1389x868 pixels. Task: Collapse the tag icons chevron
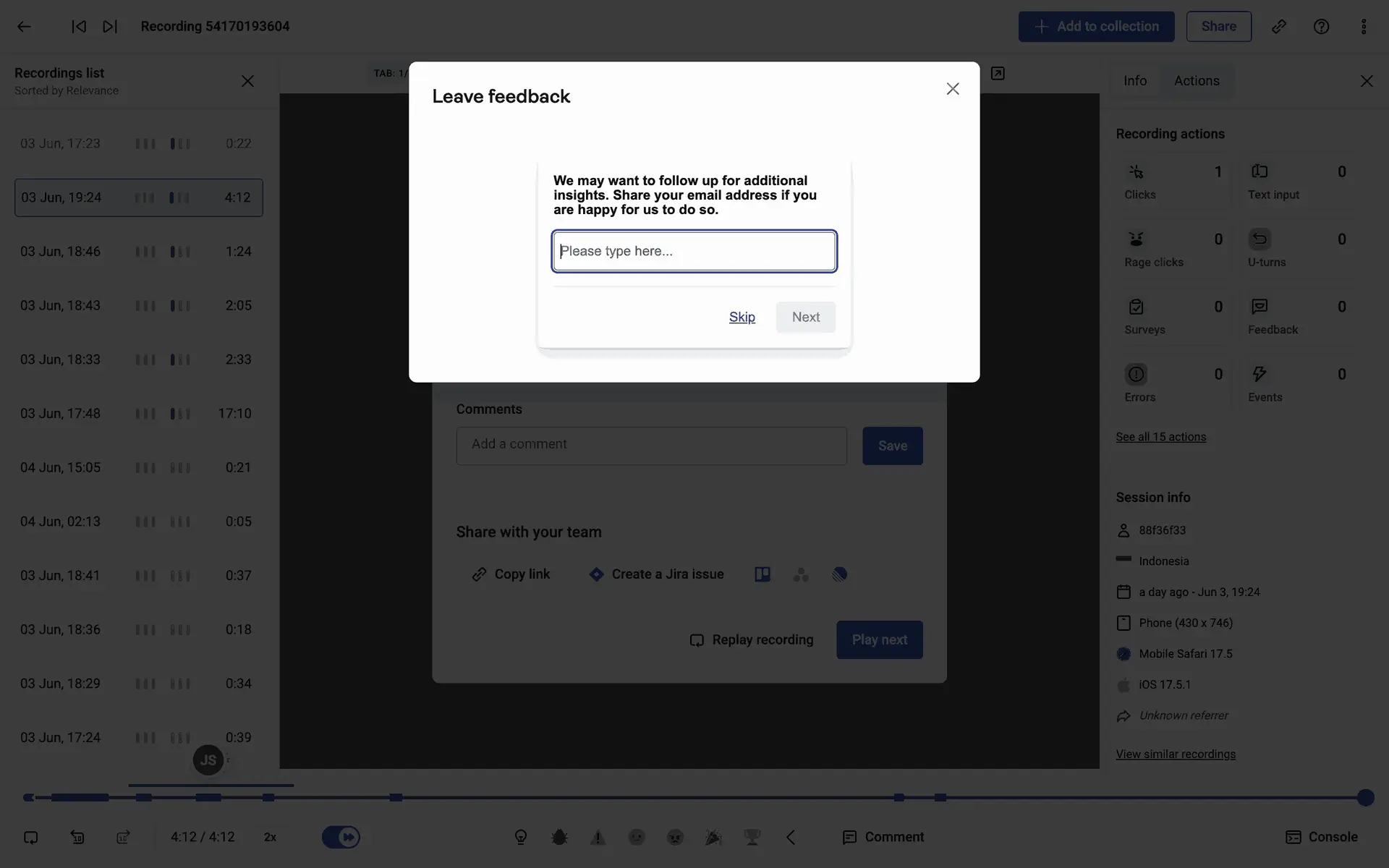pos(791,837)
